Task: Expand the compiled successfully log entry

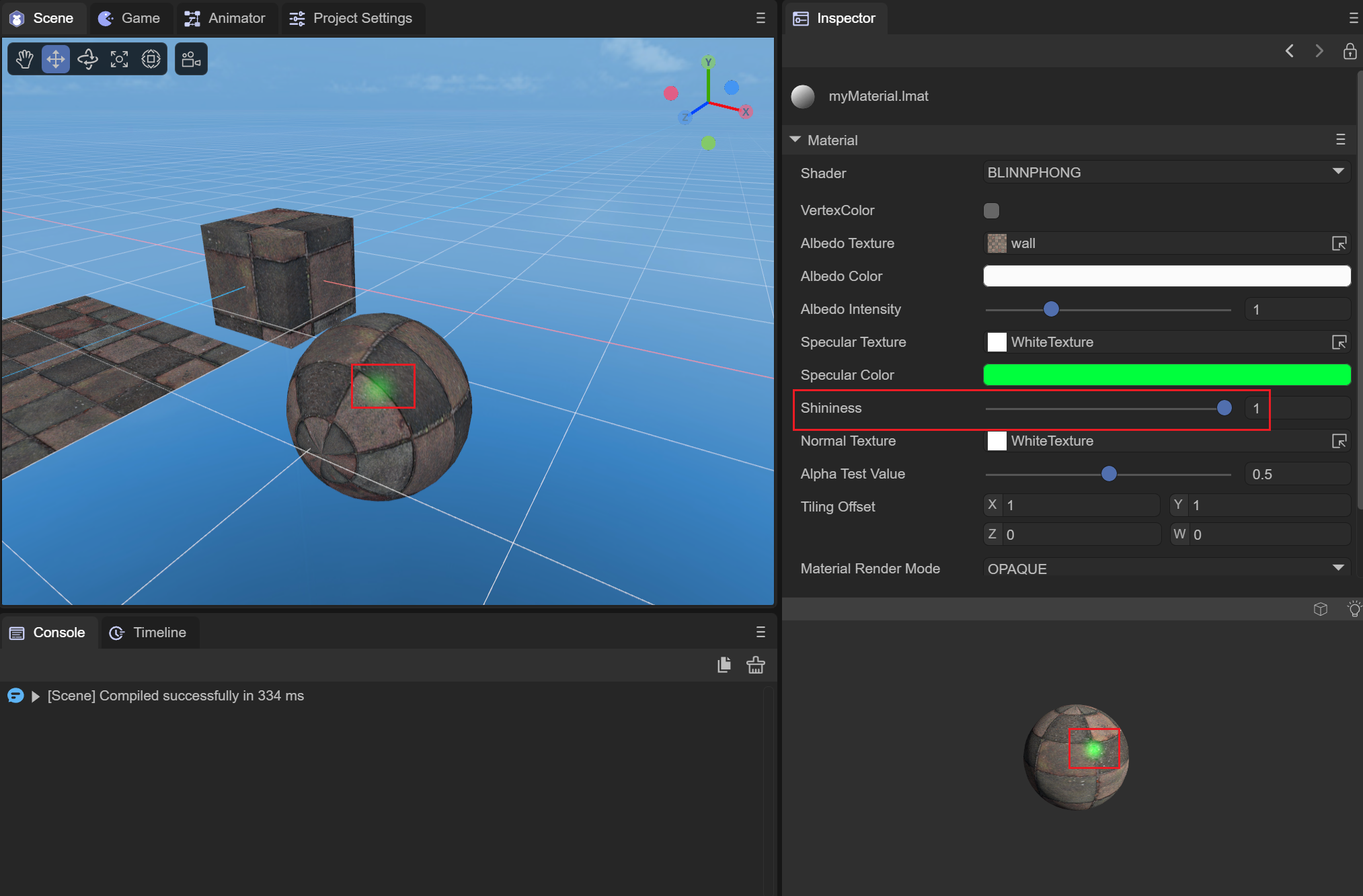Action: pyautogui.click(x=36, y=696)
